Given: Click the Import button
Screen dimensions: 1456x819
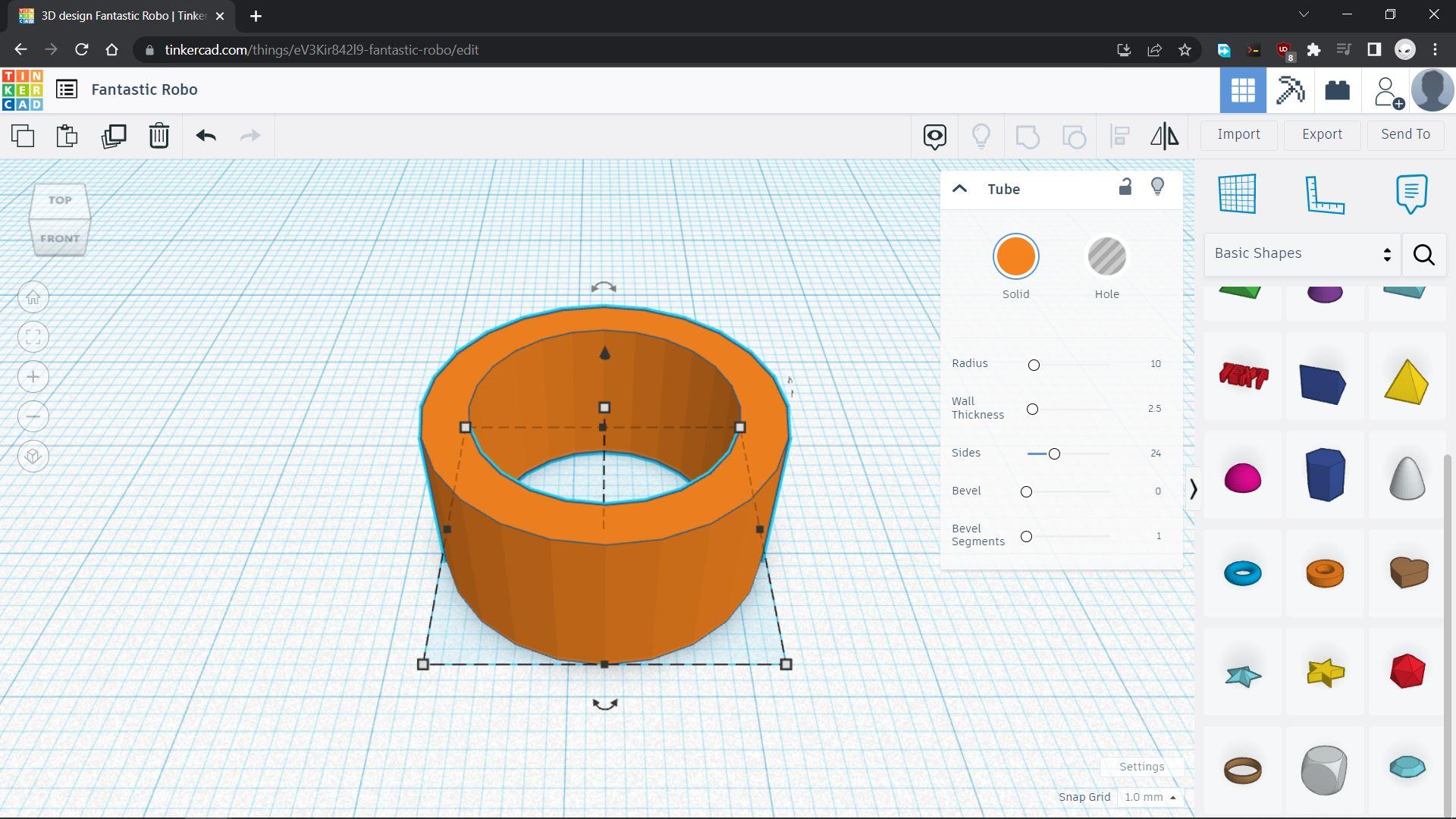Looking at the screenshot, I should click(1238, 134).
